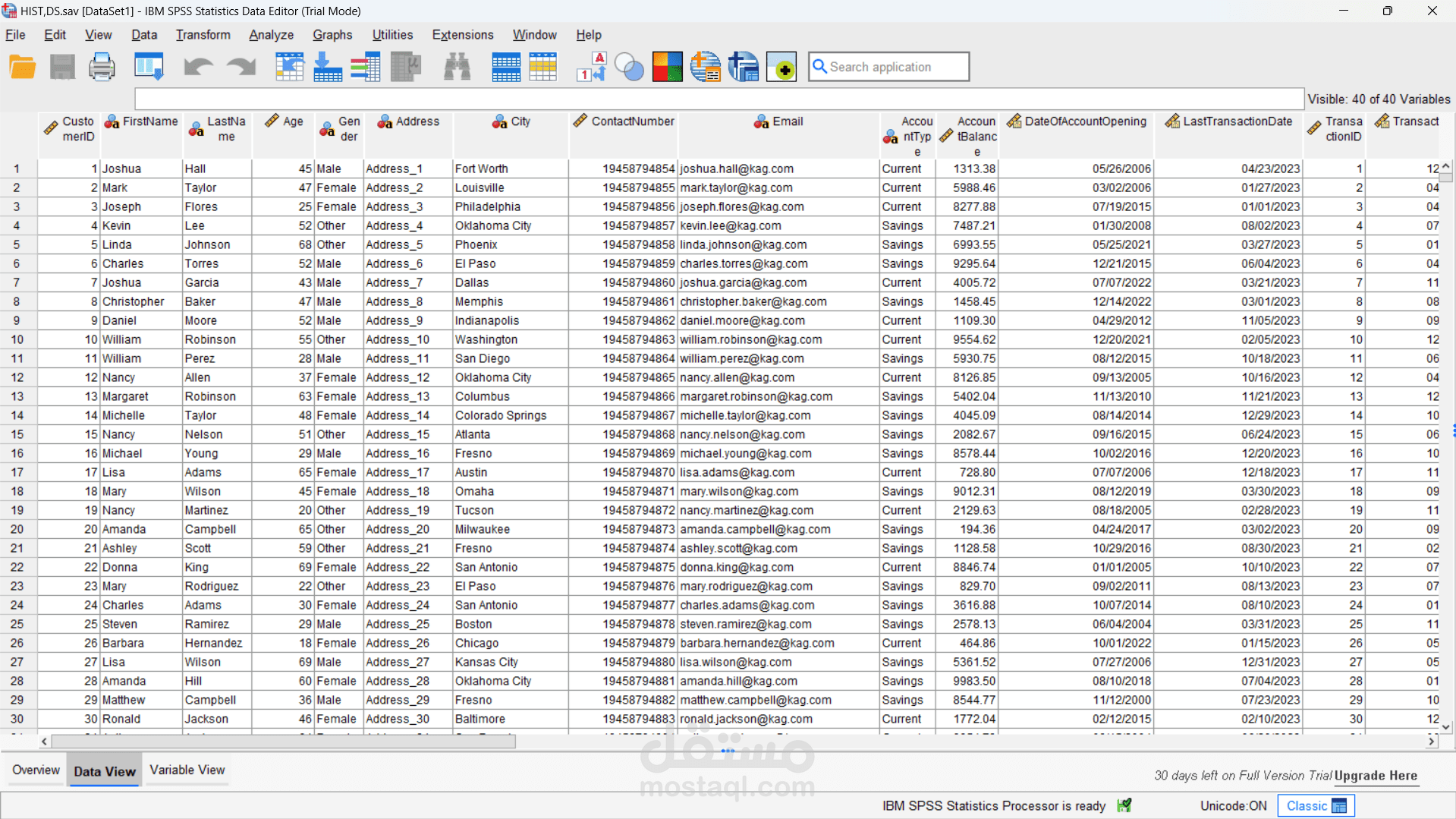
Task: Toggle the Classic view switch
Action: pyautogui.click(x=1316, y=805)
